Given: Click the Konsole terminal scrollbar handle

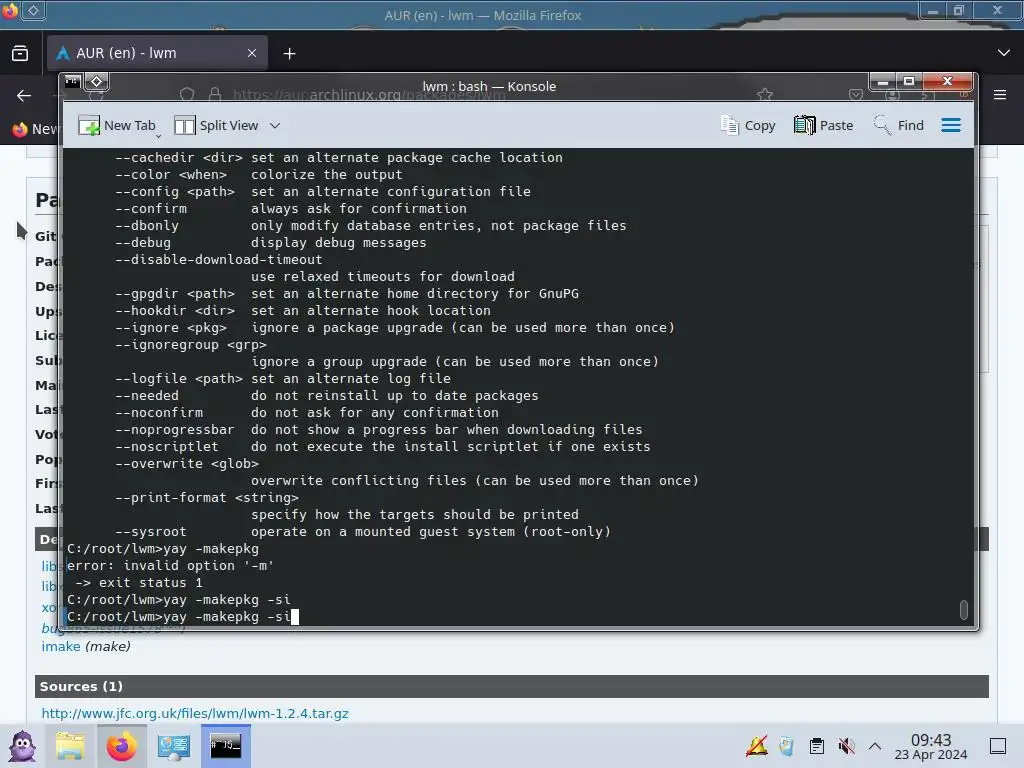Looking at the screenshot, I should 963,609.
